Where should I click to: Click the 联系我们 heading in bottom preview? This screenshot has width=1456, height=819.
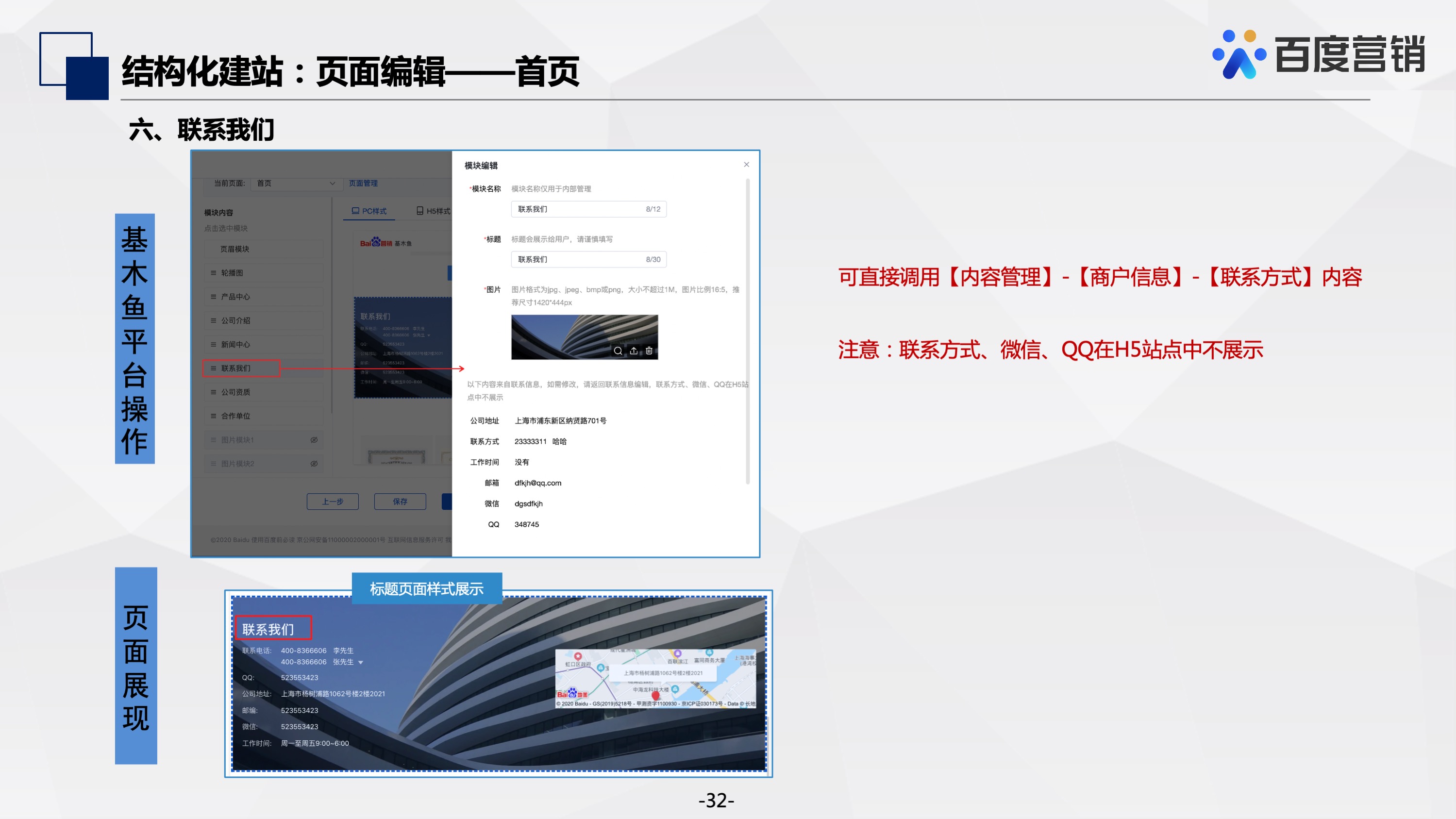coord(268,629)
